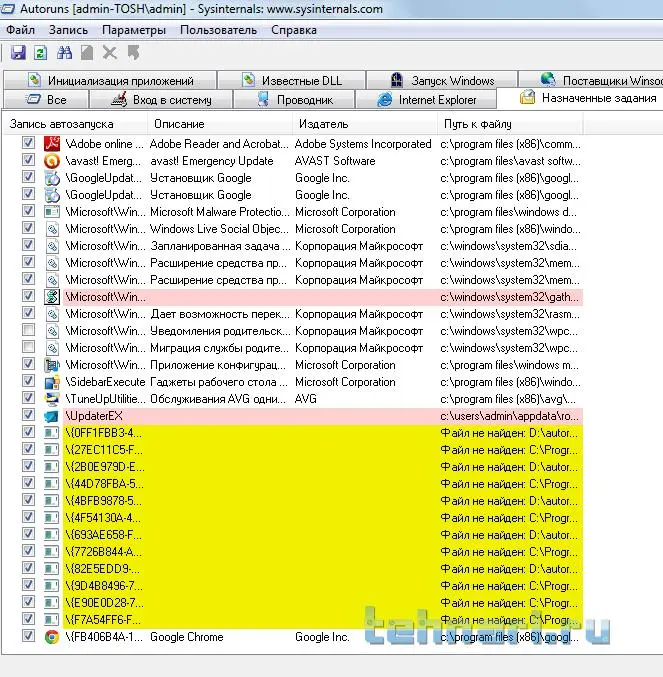
Task: Sort by Путь к файлу column header
Action: click(510, 124)
